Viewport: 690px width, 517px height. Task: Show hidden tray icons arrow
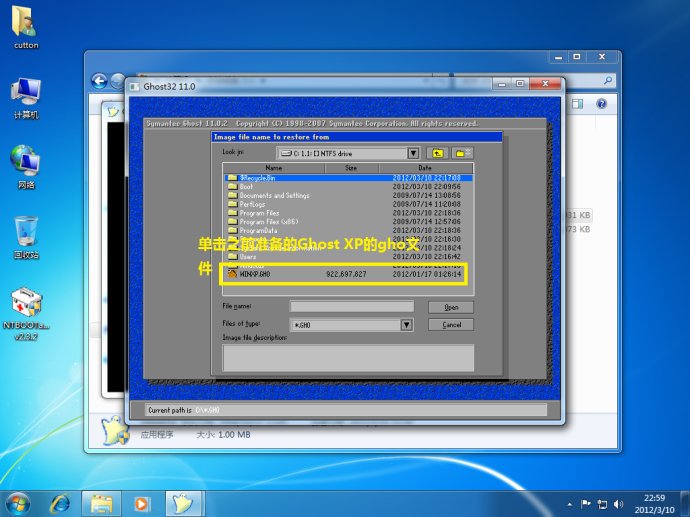coord(570,504)
